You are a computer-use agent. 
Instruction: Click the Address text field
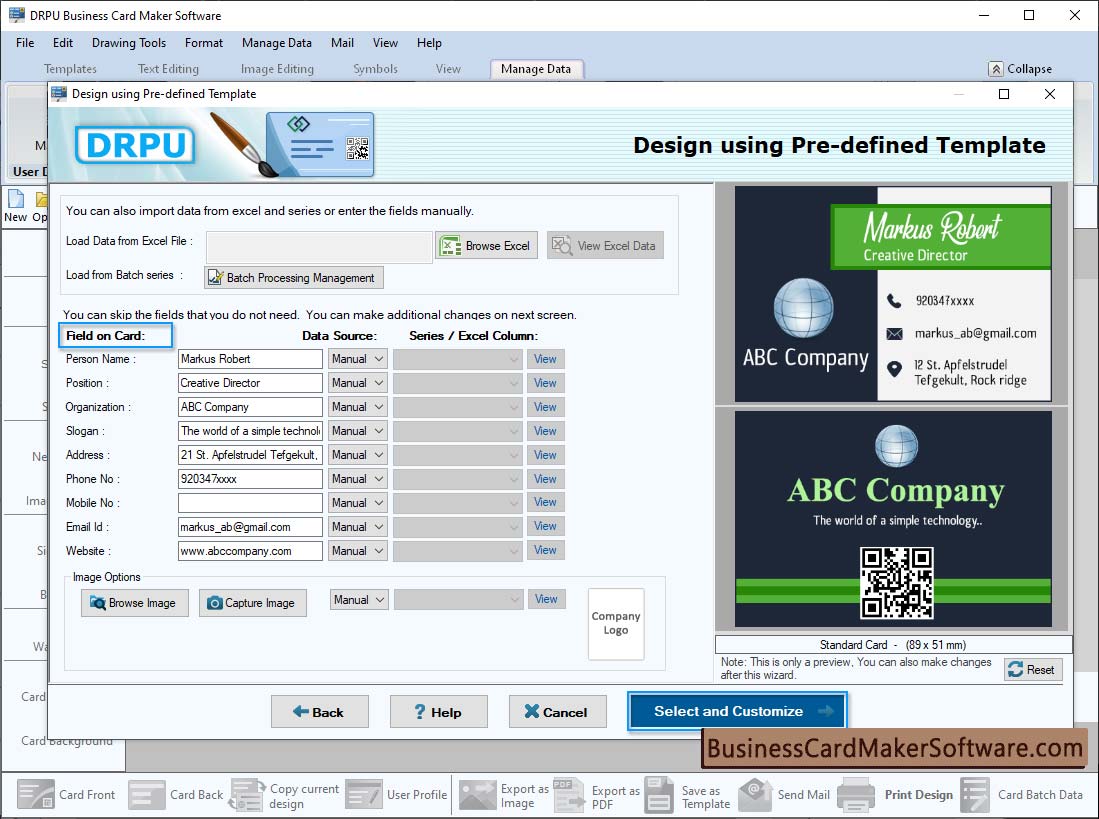click(250, 455)
